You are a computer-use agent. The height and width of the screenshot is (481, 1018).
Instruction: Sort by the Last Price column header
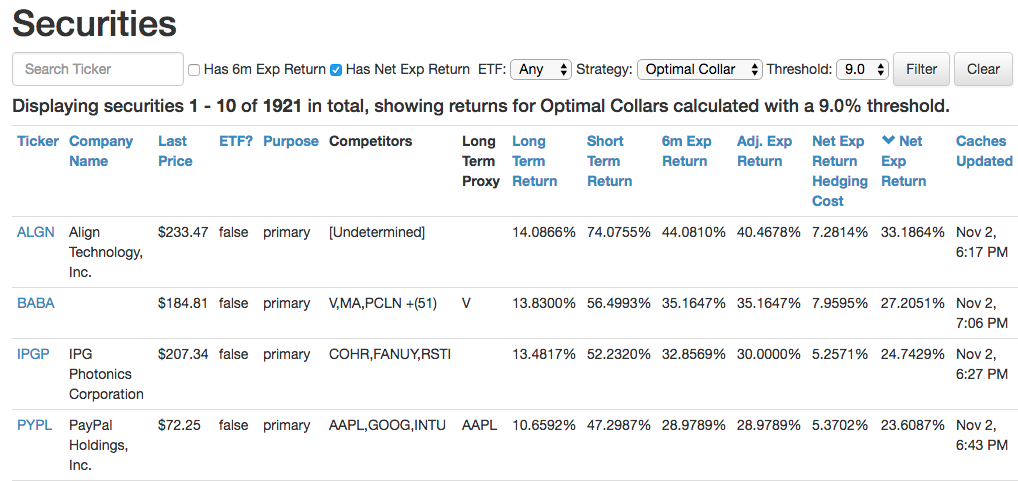click(x=175, y=151)
